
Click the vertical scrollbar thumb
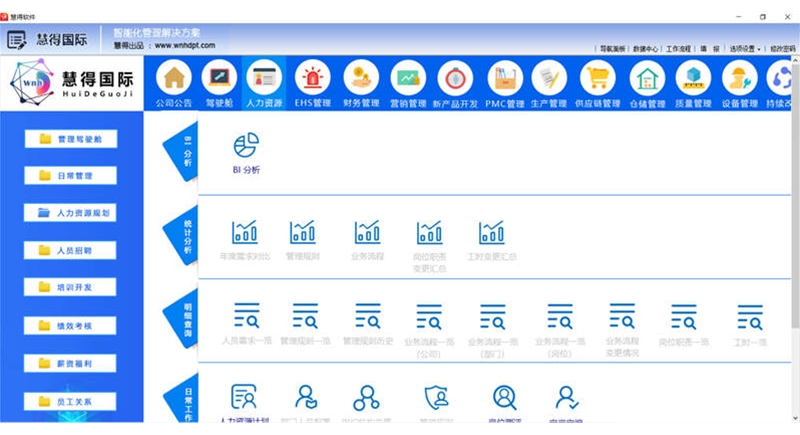[x=795, y=196]
